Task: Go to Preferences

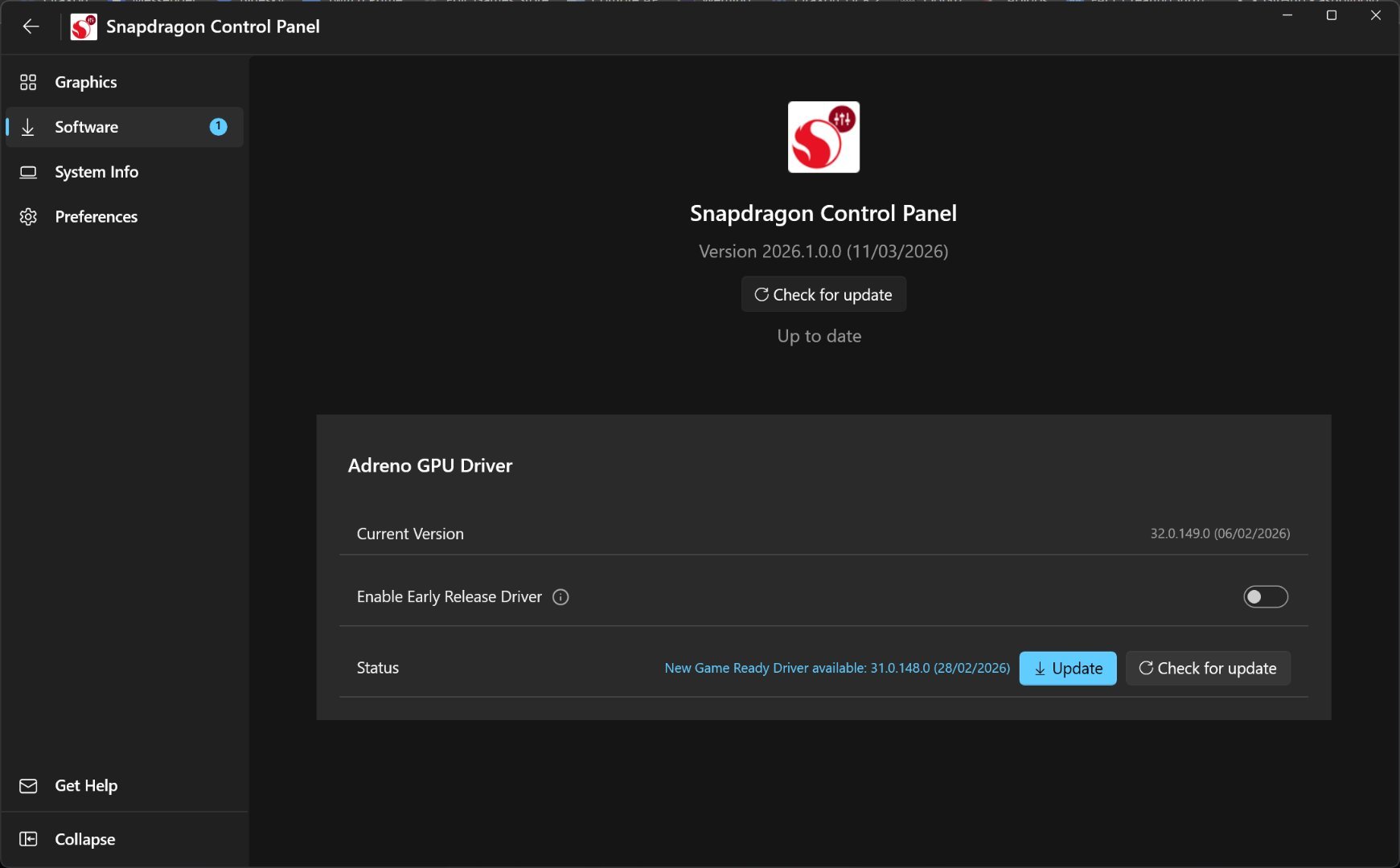Action: tap(125, 217)
